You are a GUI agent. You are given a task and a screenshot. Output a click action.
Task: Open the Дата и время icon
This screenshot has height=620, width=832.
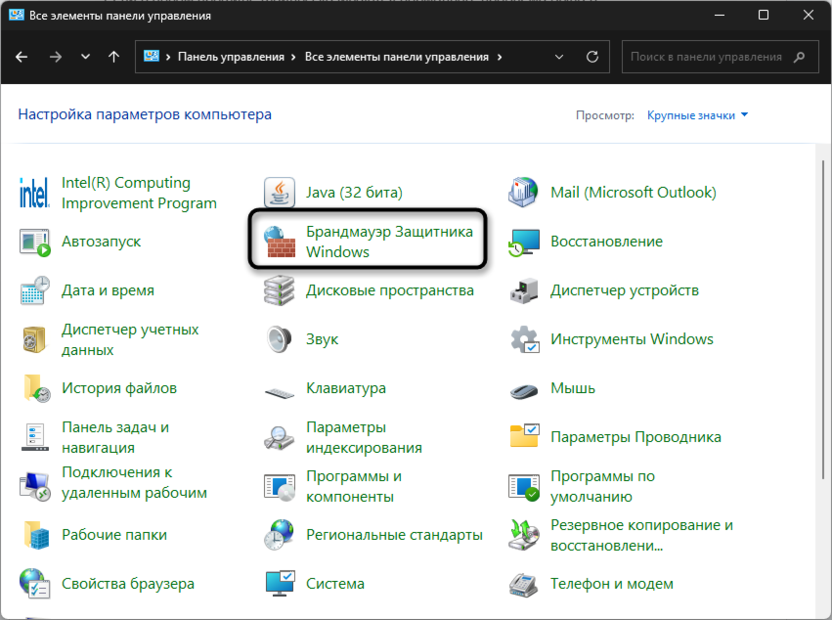(x=35, y=290)
